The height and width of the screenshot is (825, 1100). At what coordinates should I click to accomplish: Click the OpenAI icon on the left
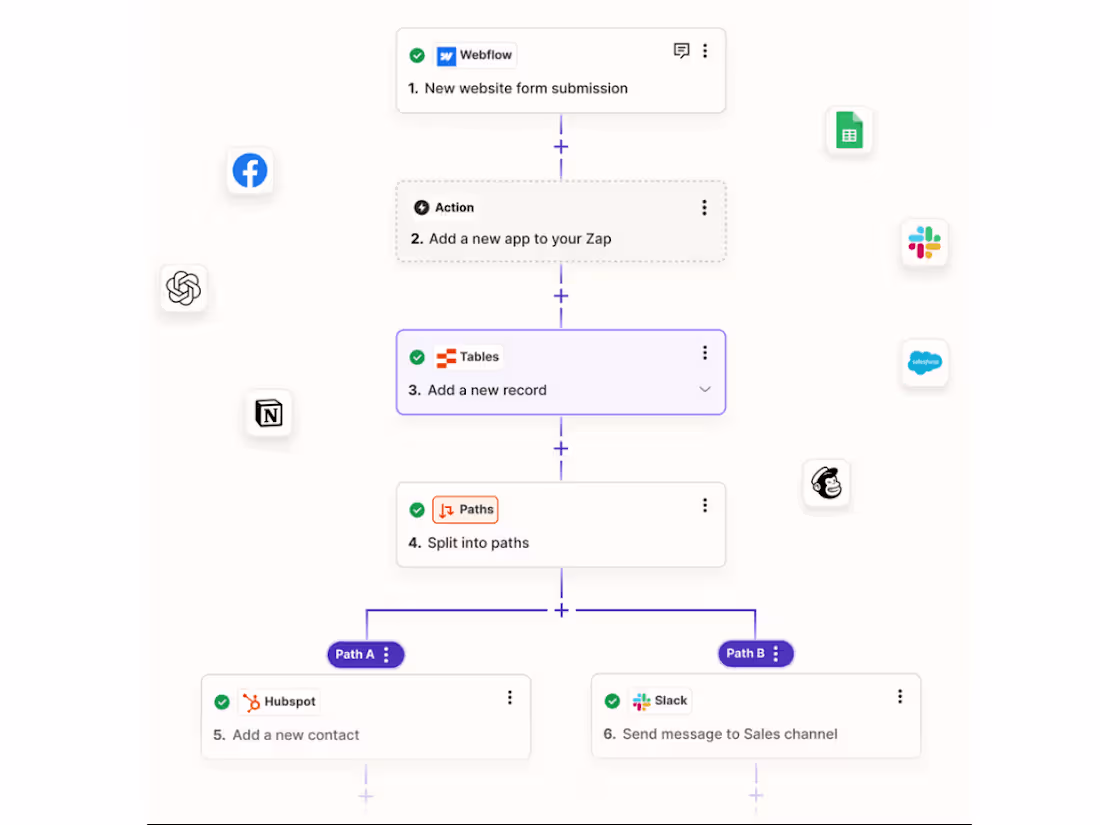(184, 289)
